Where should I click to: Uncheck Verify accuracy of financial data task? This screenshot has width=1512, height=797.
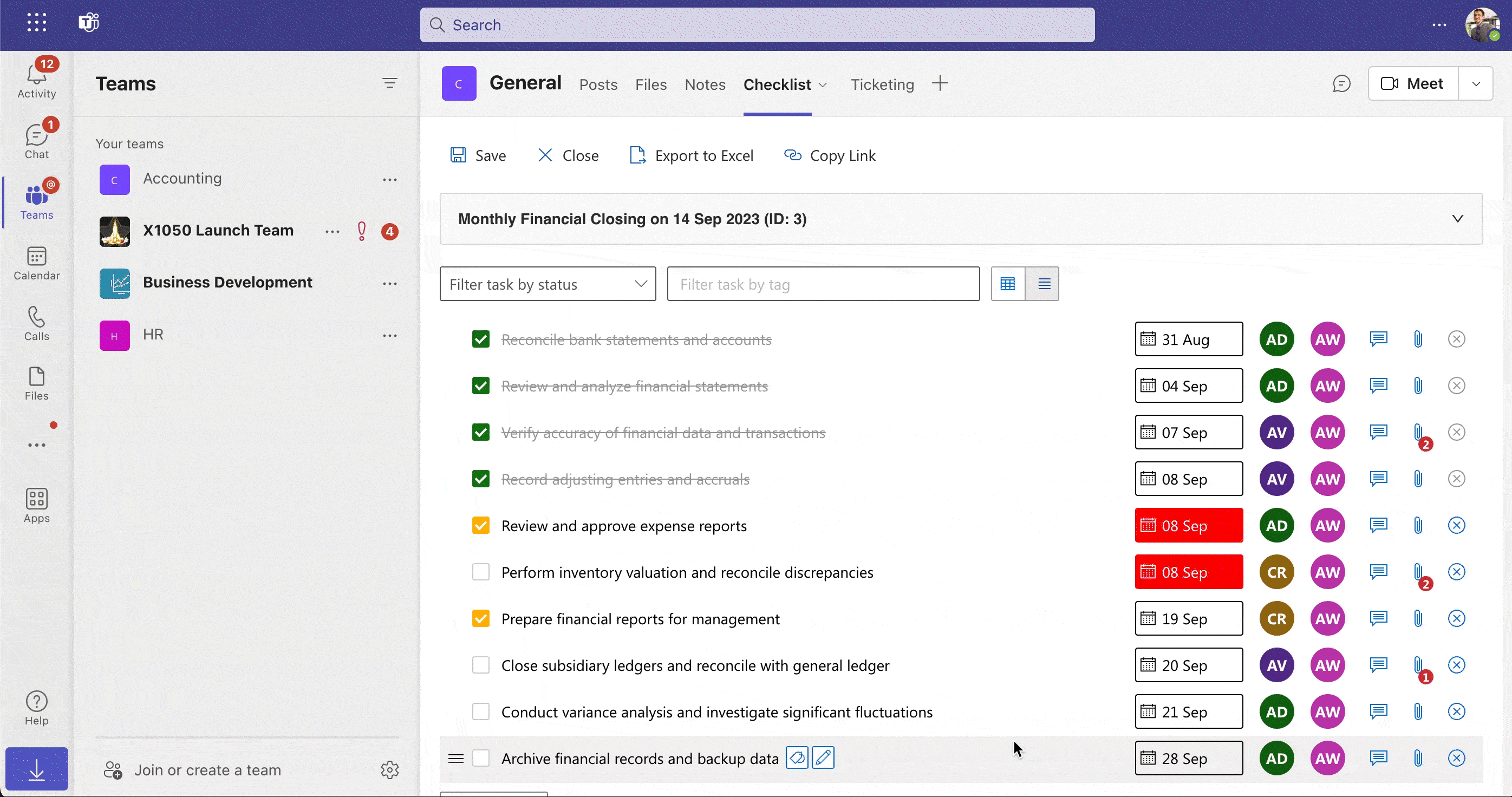[481, 433]
